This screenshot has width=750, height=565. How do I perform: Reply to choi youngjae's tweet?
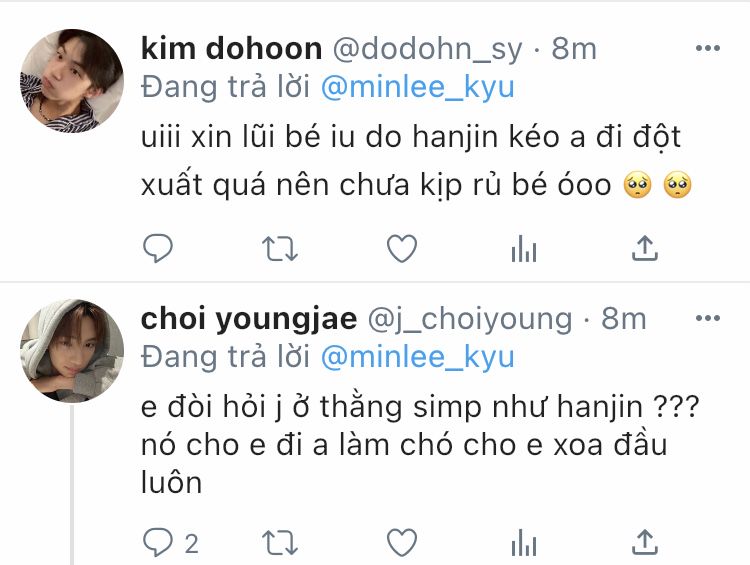(x=158, y=543)
